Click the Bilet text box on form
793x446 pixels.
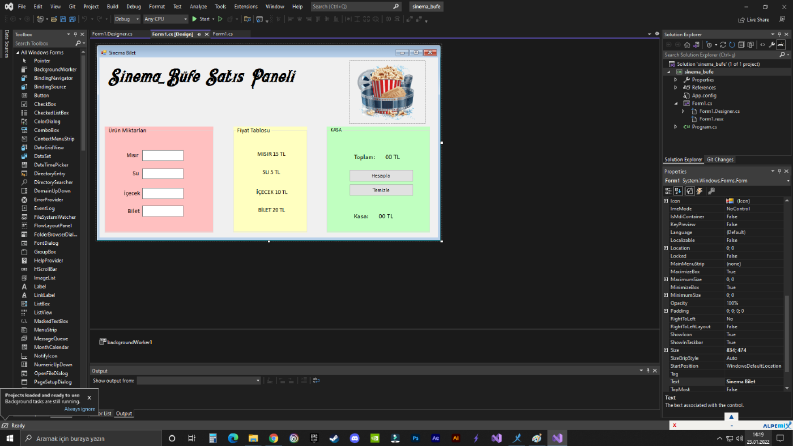163,211
